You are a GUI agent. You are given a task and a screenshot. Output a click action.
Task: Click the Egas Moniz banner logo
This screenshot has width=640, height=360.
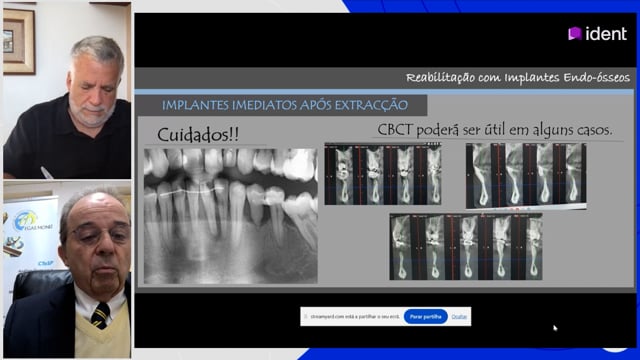[x=32, y=222]
